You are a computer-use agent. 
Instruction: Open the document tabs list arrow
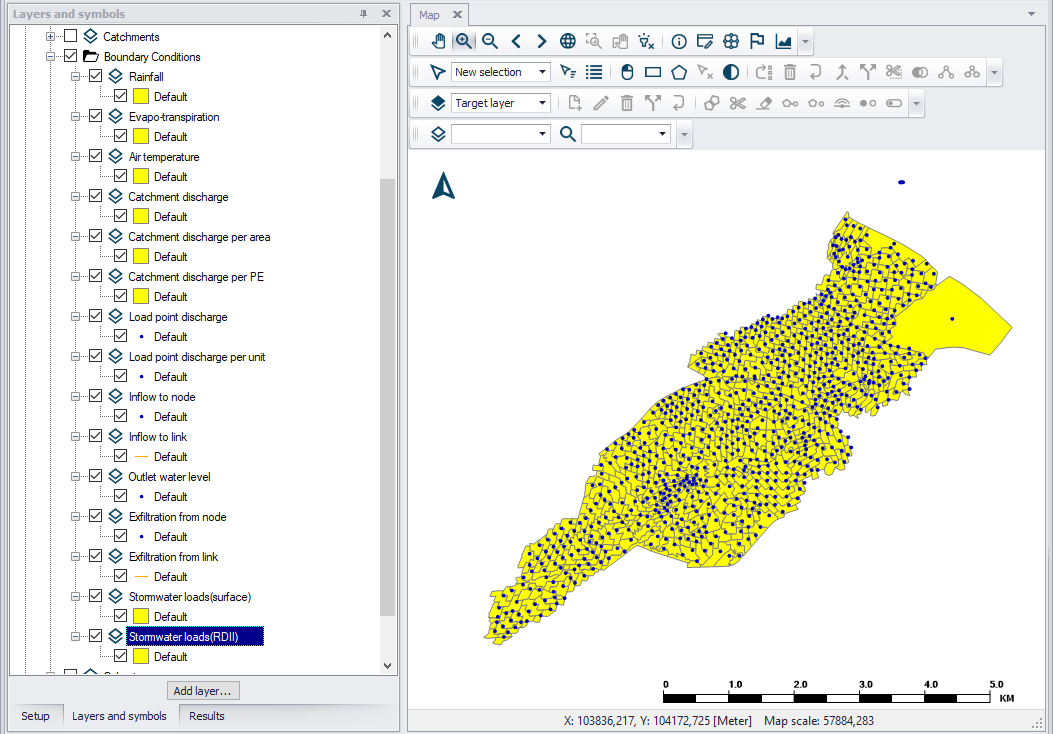pos(1032,14)
